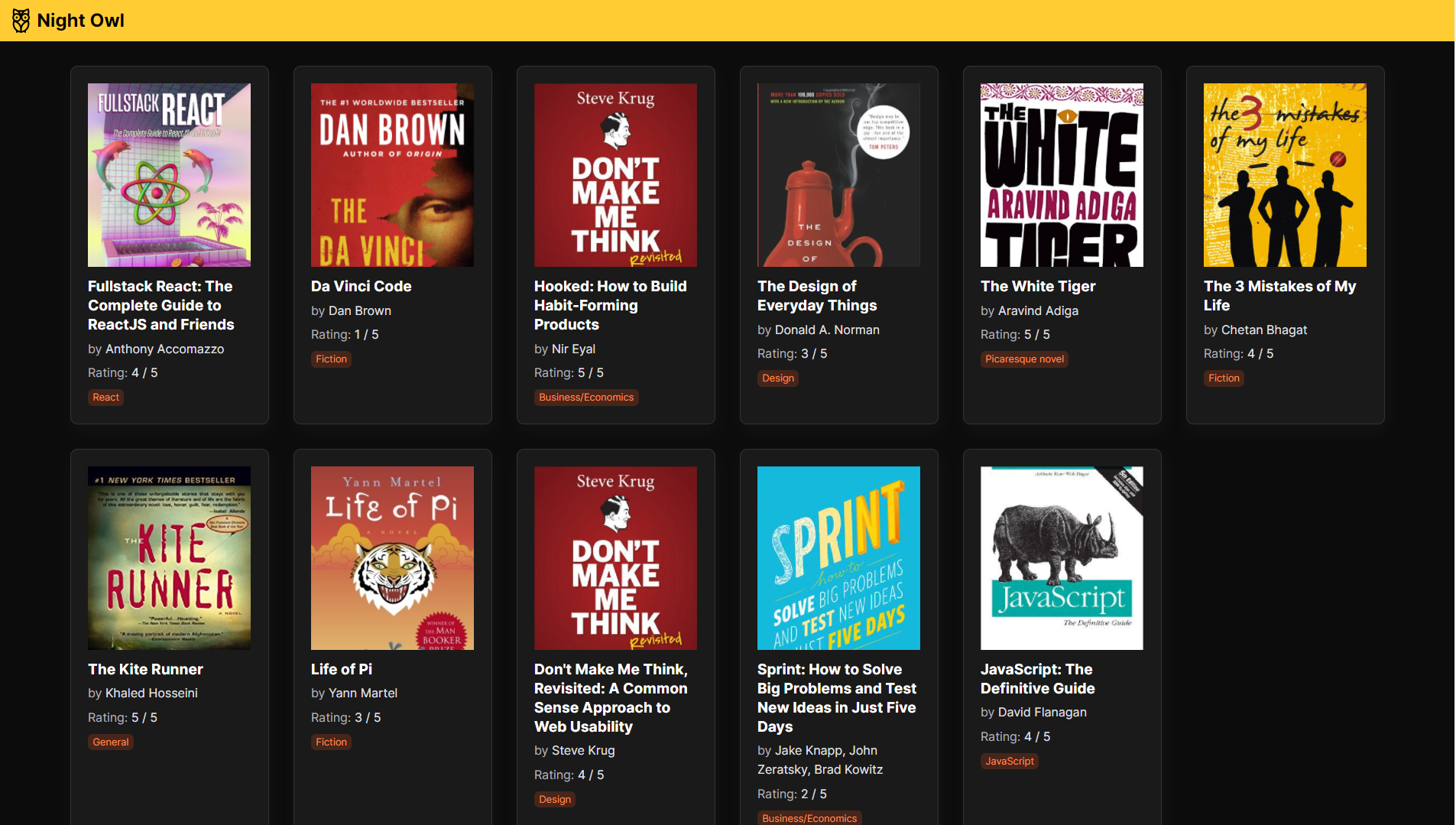Viewport: 1456px width, 825px height.
Task: Click author 'by David Flanagan'
Action: 1033,713
